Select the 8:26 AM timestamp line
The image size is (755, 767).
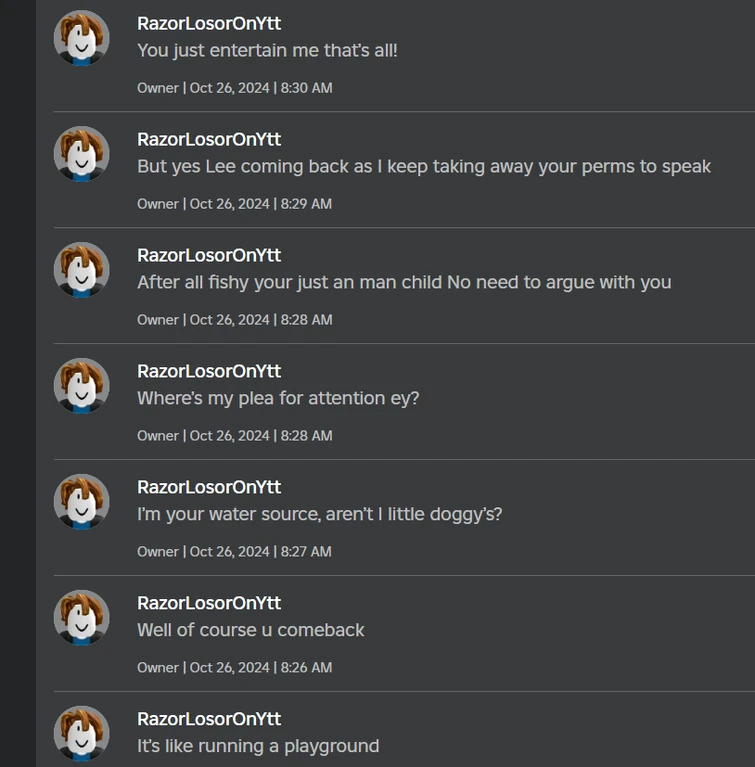[235, 668]
